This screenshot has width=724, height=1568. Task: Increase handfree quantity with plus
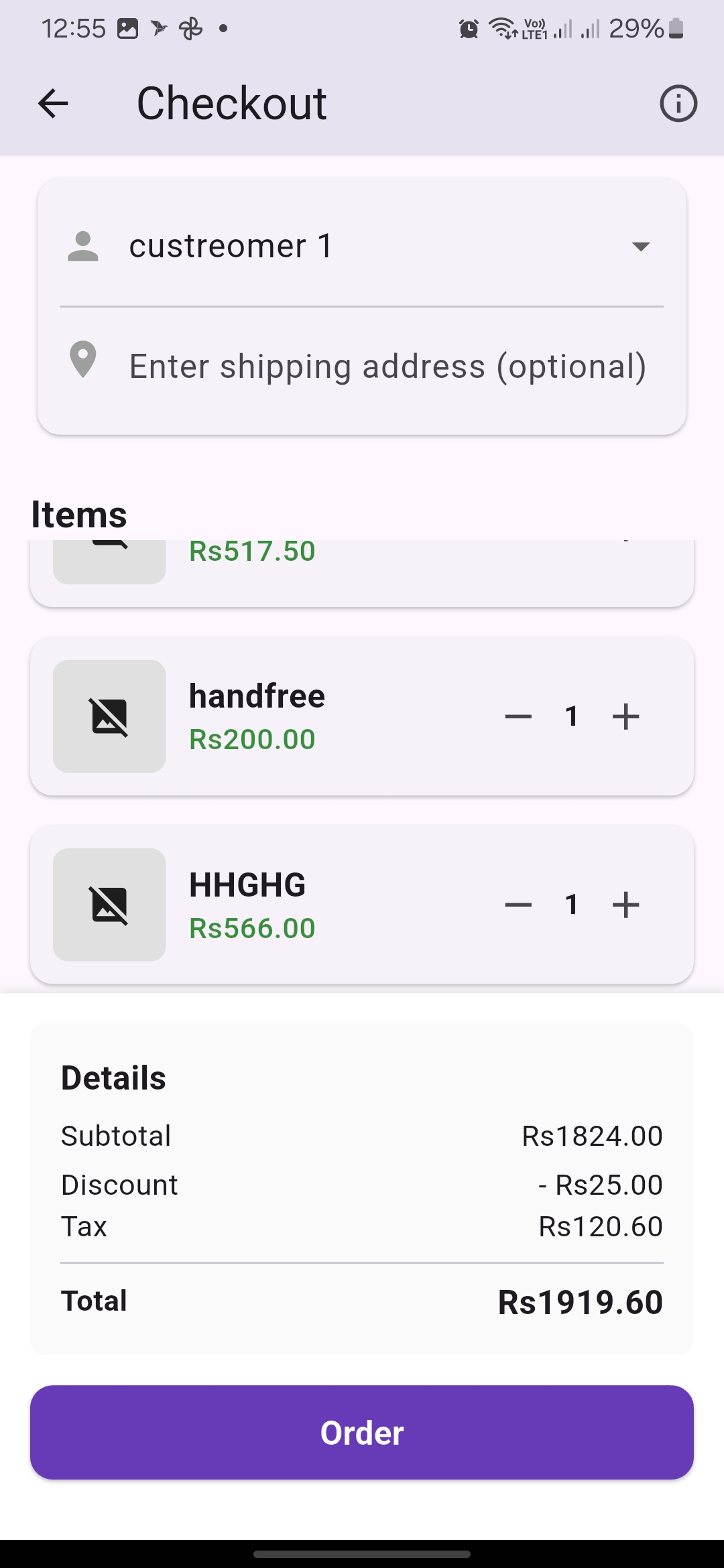tap(626, 716)
